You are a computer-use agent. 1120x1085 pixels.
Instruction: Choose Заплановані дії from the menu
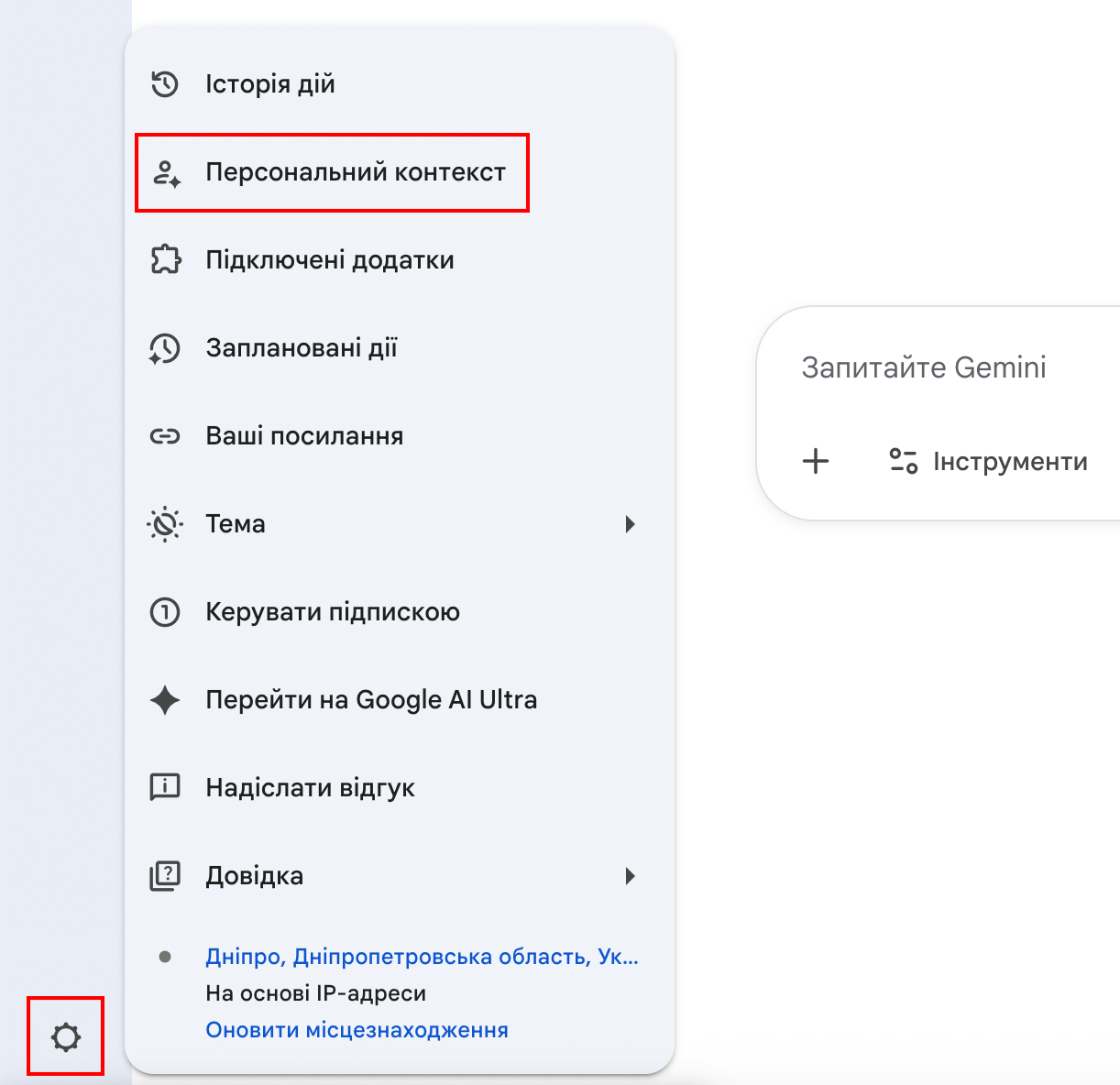pos(301,348)
